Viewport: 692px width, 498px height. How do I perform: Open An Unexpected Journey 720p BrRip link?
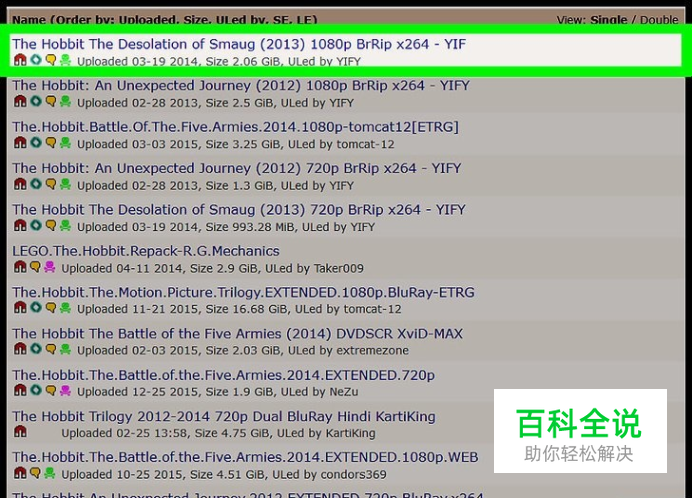pos(237,168)
